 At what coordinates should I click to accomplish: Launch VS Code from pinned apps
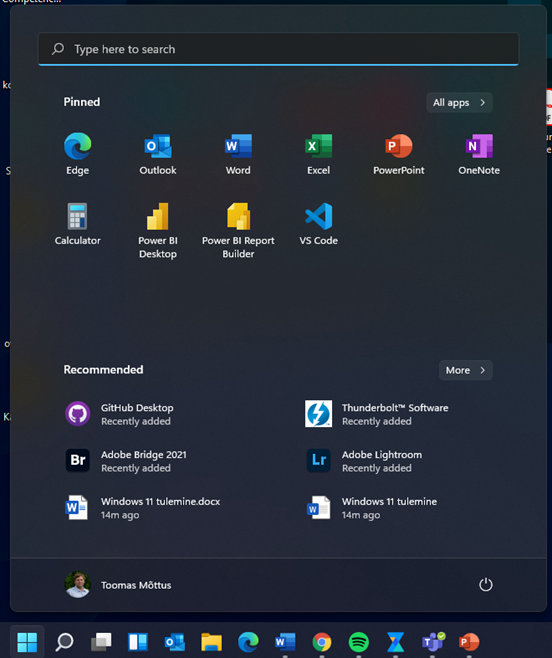(319, 225)
